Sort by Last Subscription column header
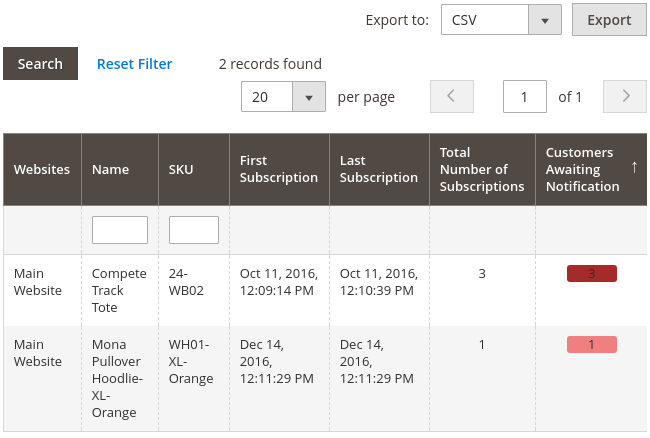 pyautogui.click(x=378, y=170)
